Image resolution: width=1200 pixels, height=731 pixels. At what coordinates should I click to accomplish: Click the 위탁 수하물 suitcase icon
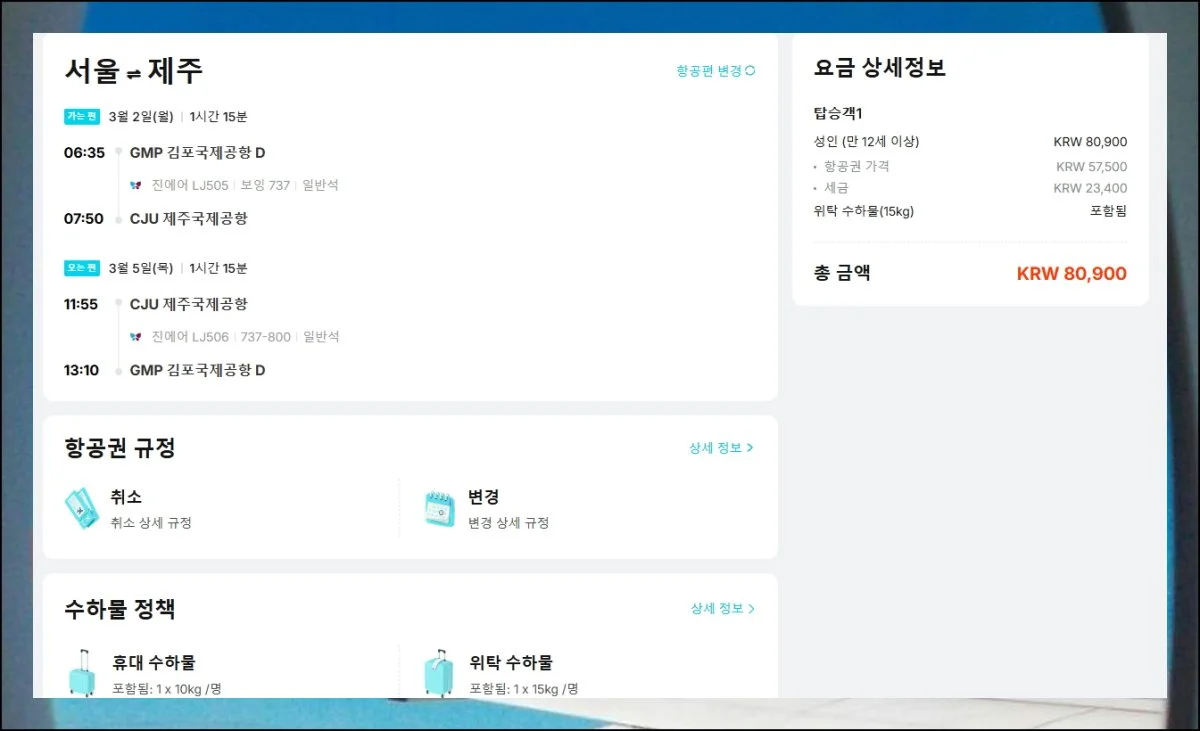(438, 672)
